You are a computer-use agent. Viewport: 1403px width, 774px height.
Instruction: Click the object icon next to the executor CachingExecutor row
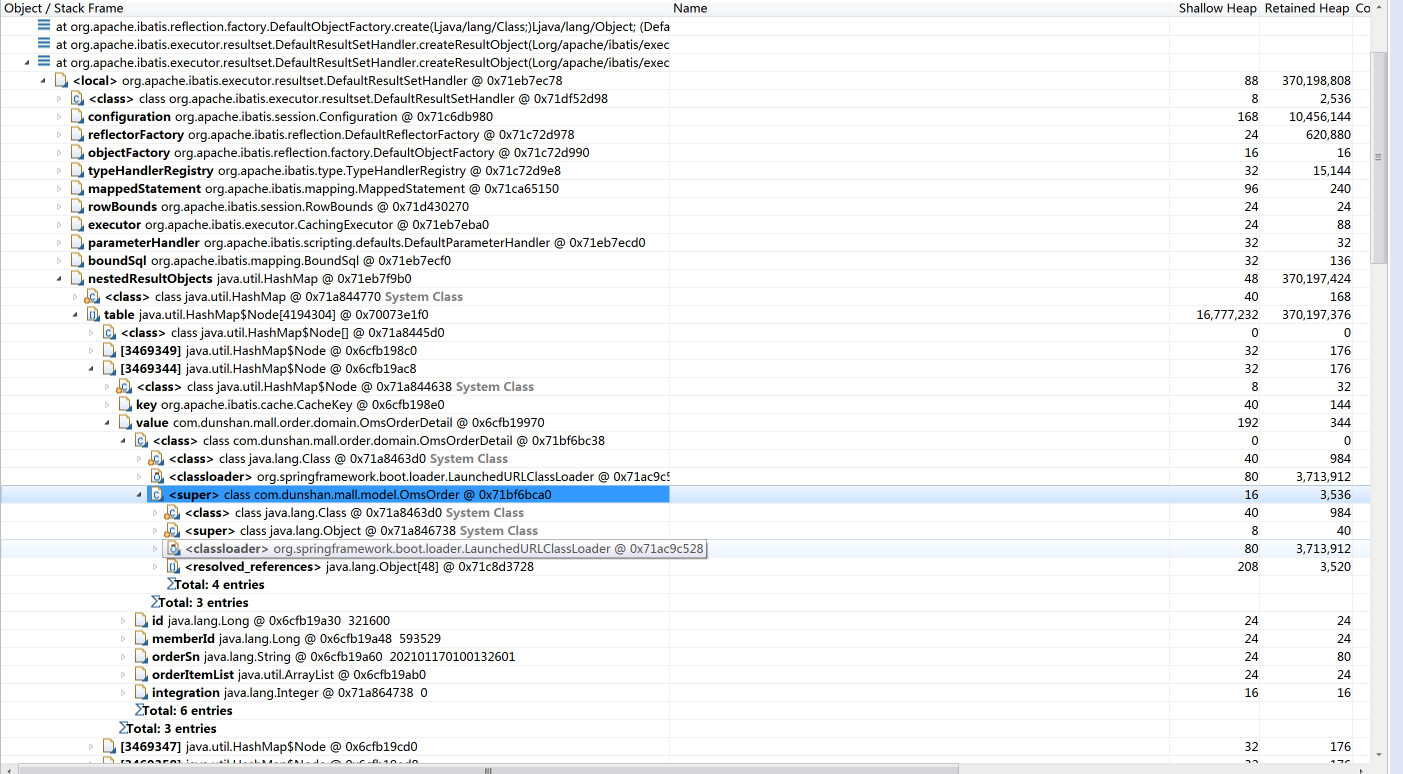[77, 225]
